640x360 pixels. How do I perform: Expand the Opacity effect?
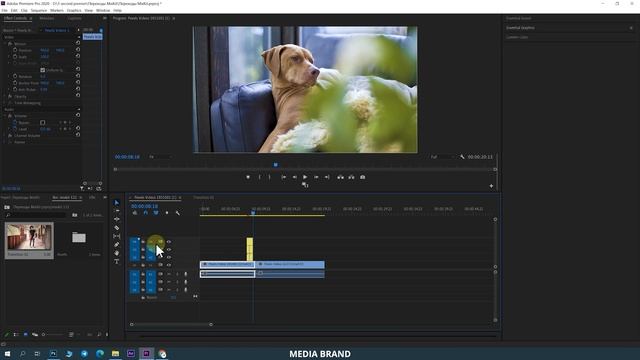[5, 97]
